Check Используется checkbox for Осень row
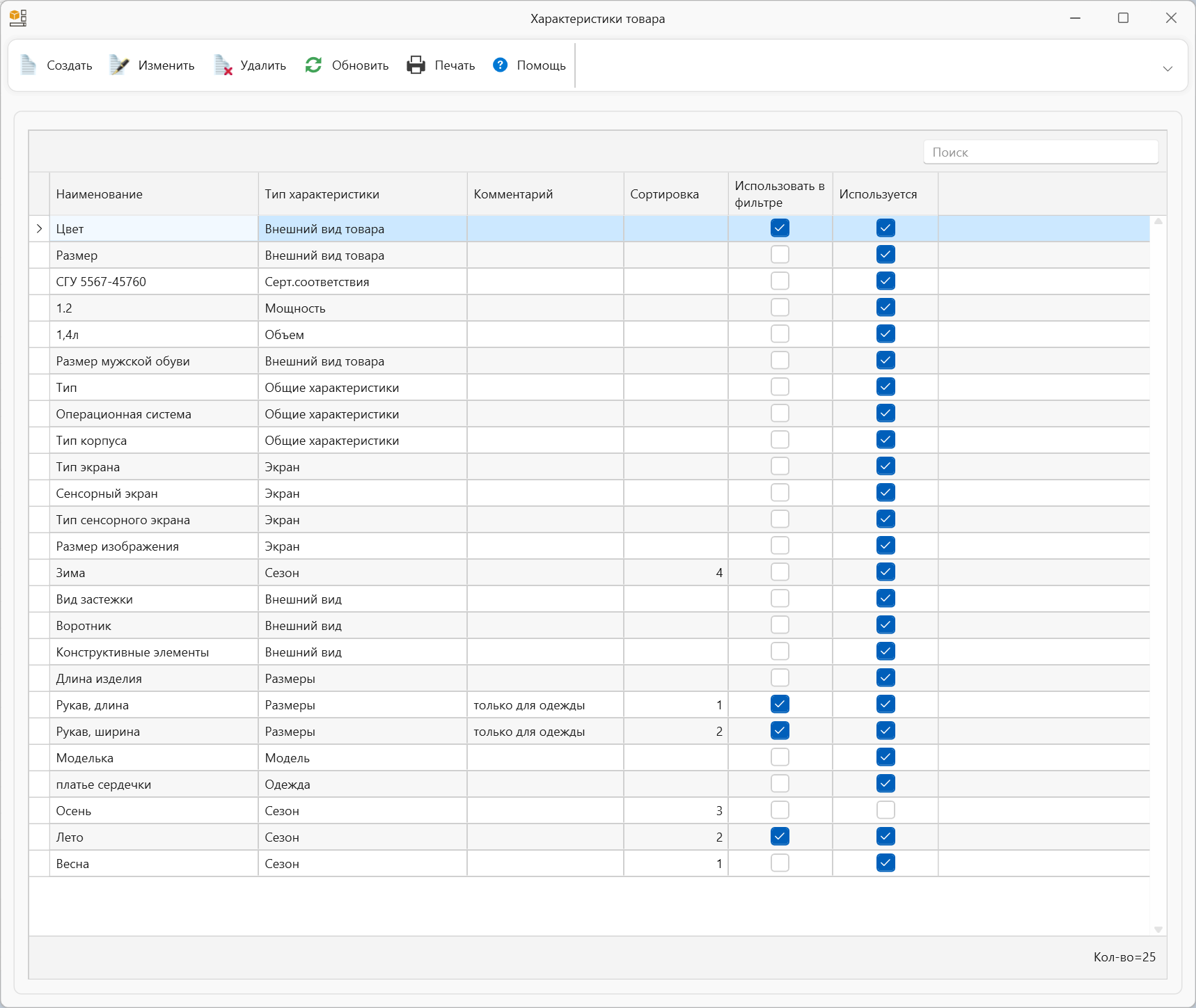The image size is (1196, 1008). point(886,810)
